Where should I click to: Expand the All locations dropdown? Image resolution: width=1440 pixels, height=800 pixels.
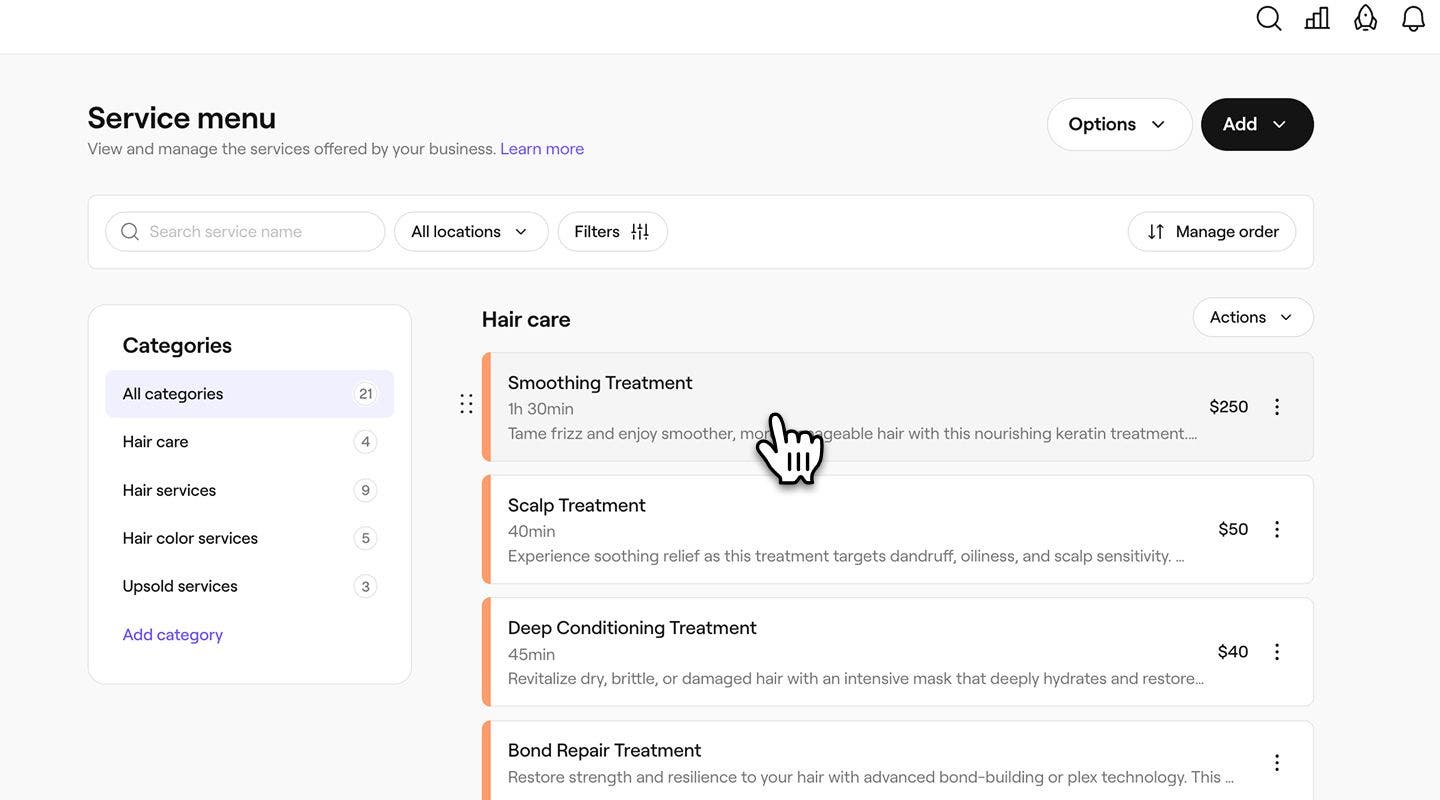coord(470,232)
